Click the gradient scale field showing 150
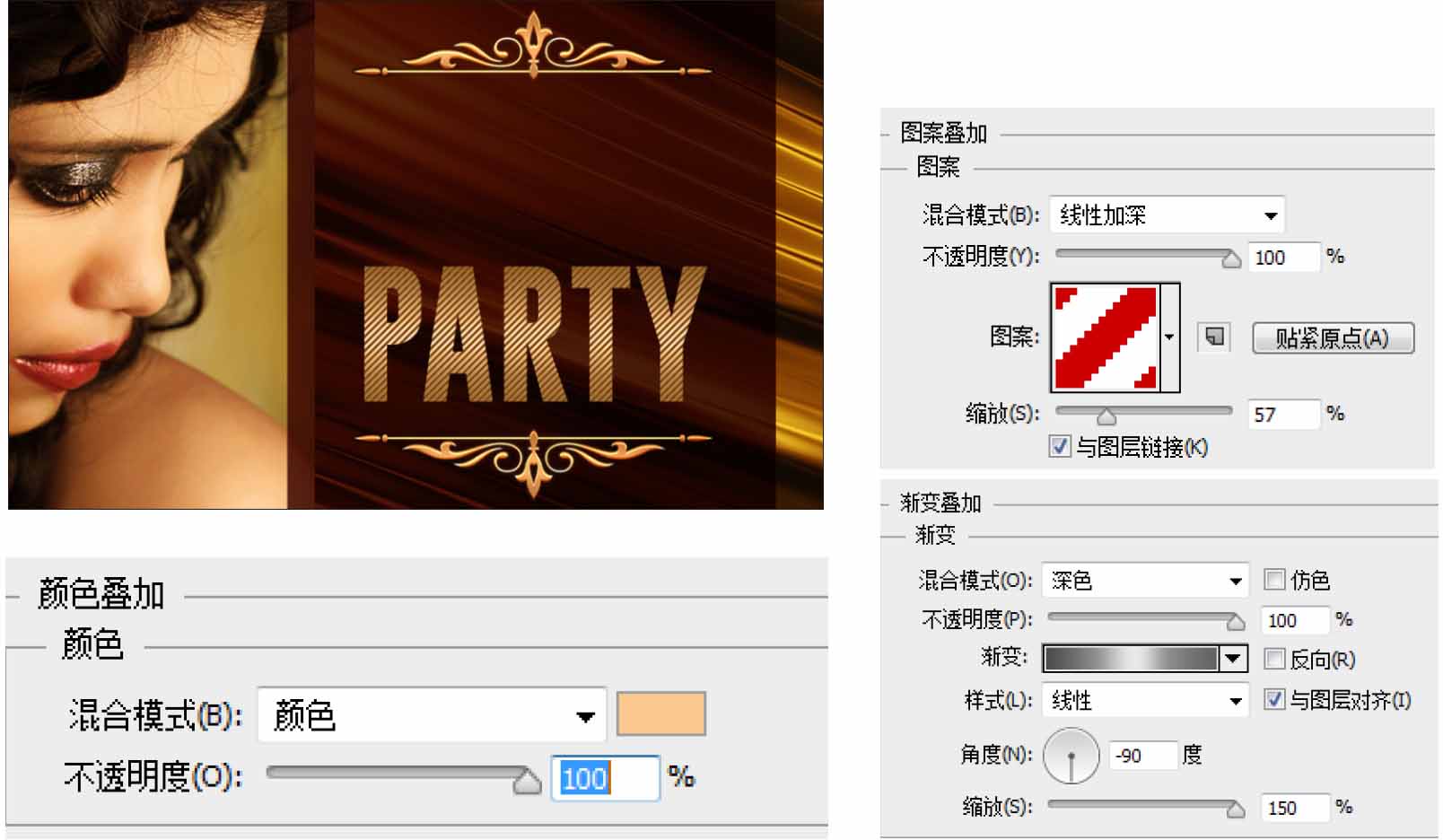1443x840 pixels. (1295, 808)
